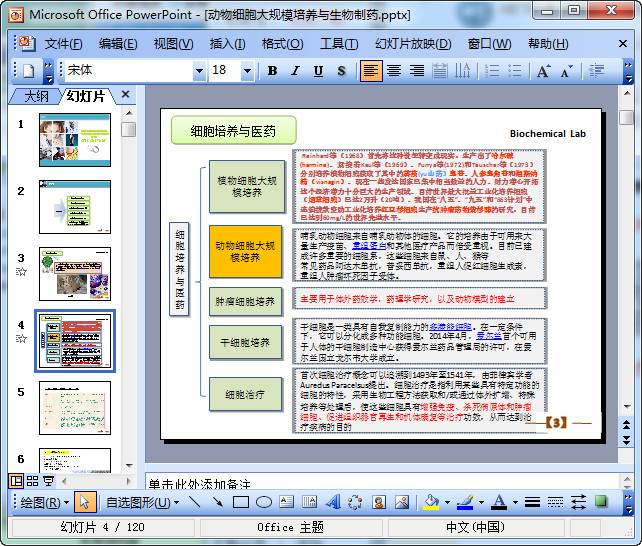The width and height of the screenshot is (642, 546).
Task: Click the fill color bucket swatch
Action: click(430, 502)
